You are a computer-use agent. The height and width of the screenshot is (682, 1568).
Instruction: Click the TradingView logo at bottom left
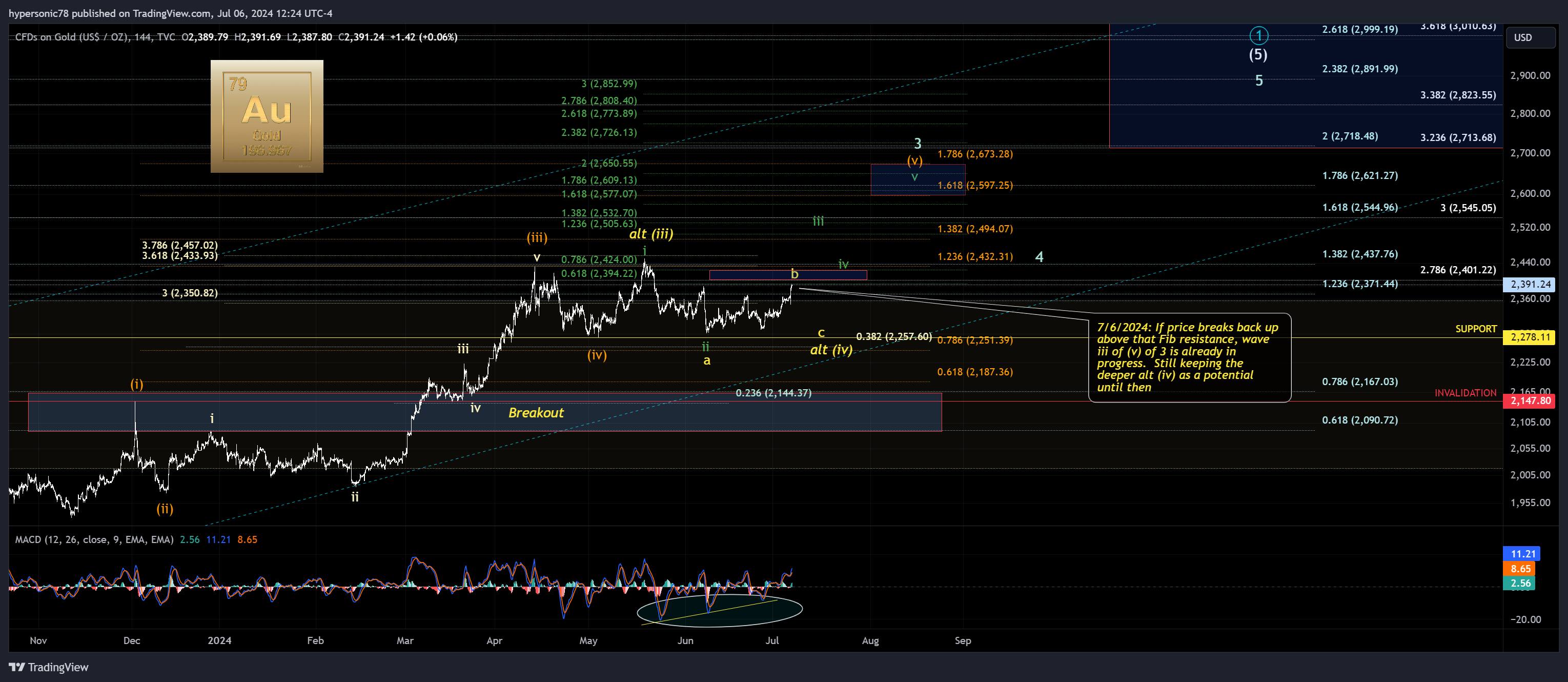pyautogui.click(x=49, y=668)
